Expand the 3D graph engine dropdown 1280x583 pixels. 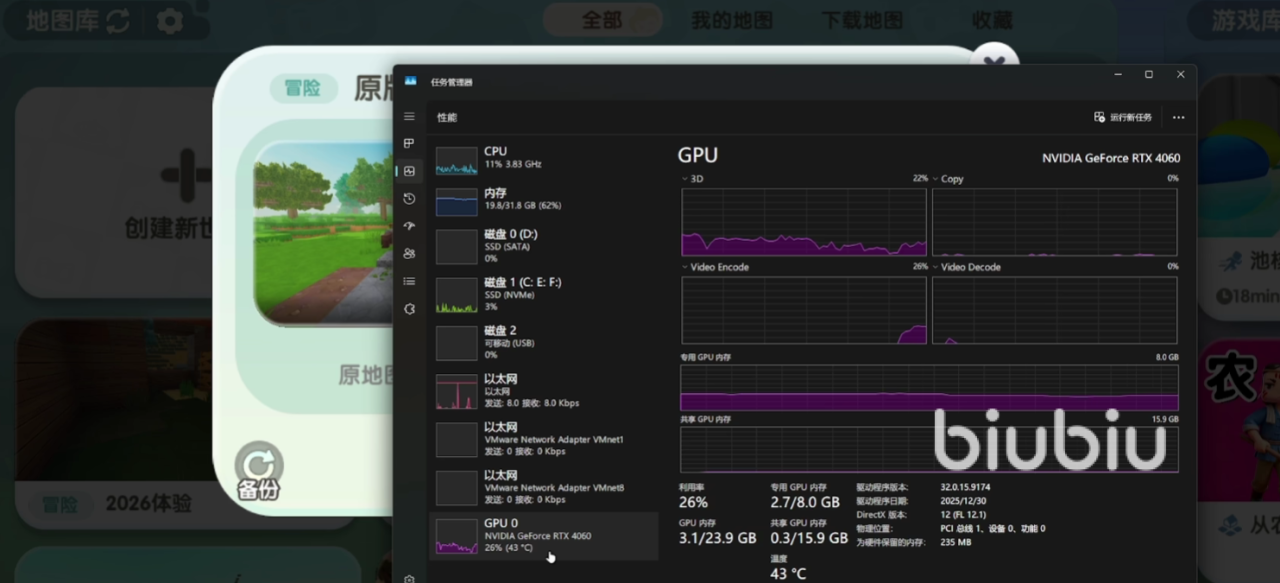(686, 179)
